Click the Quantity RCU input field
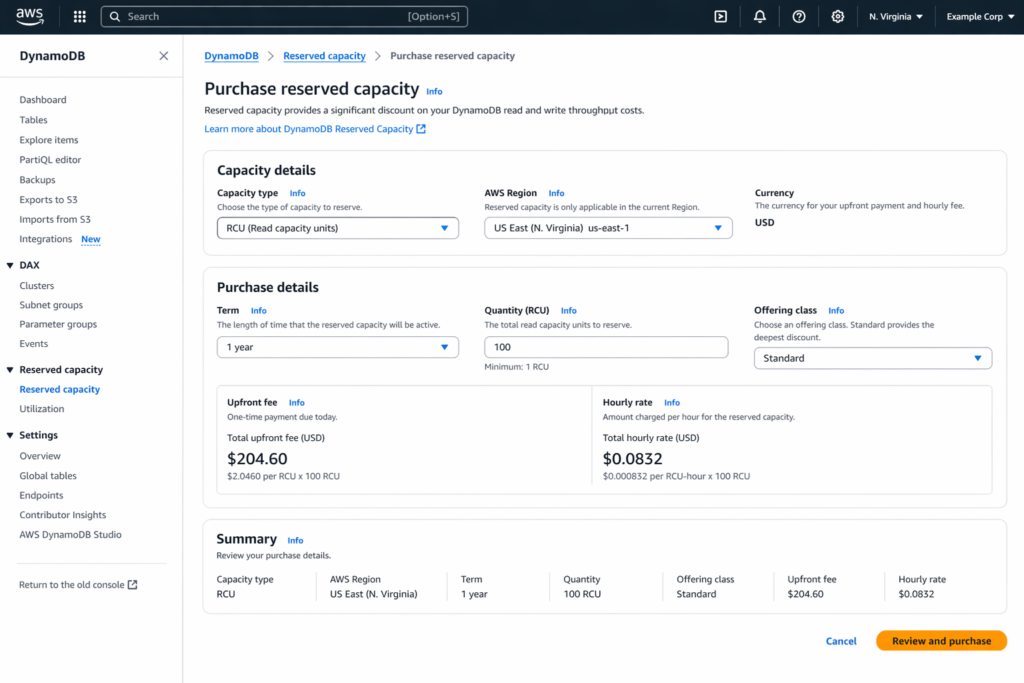The image size is (1024, 683). pos(606,346)
